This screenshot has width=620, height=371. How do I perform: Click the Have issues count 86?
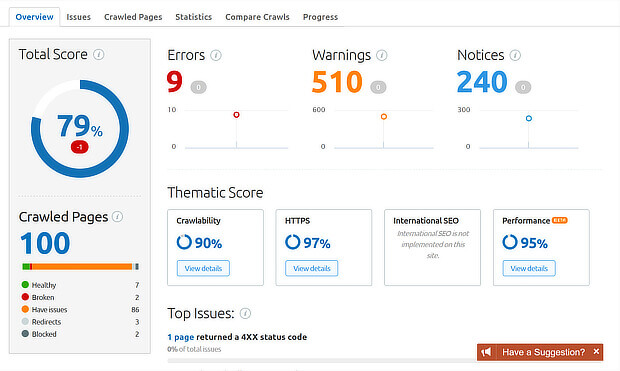coord(135,310)
